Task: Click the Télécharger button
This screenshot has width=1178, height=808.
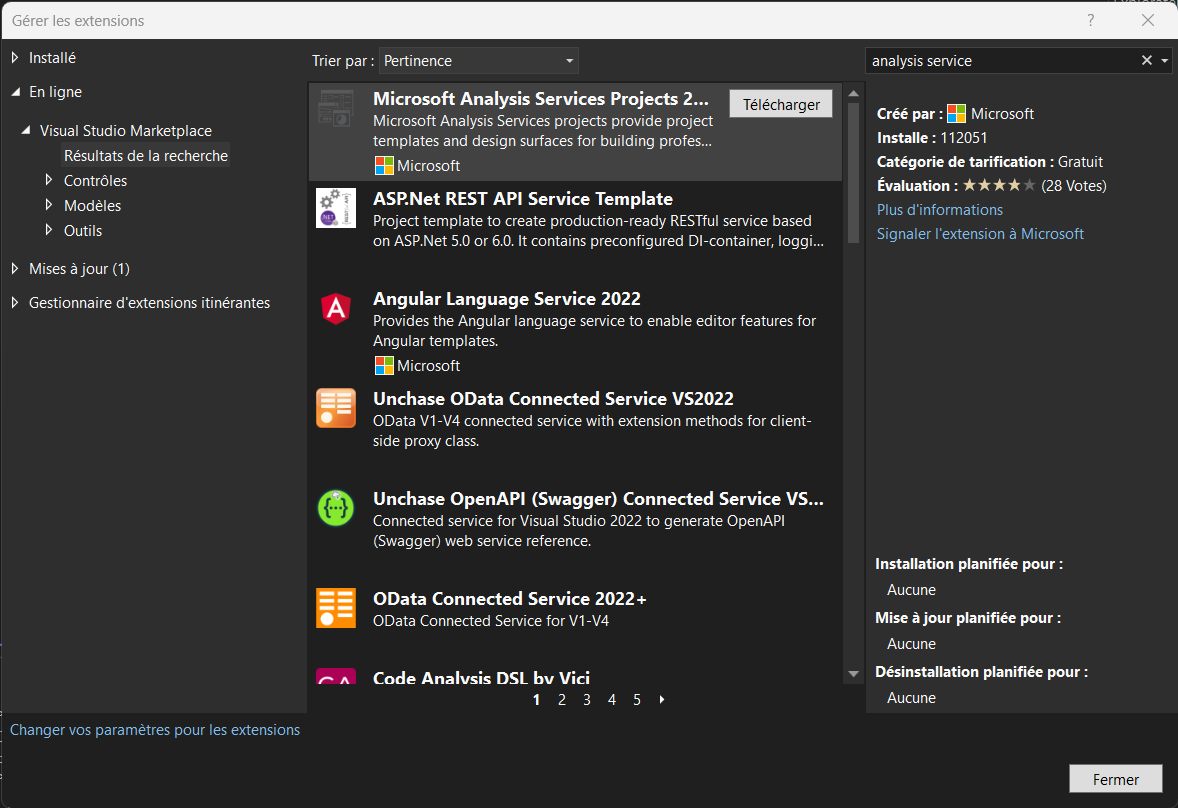Action: click(x=781, y=104)
